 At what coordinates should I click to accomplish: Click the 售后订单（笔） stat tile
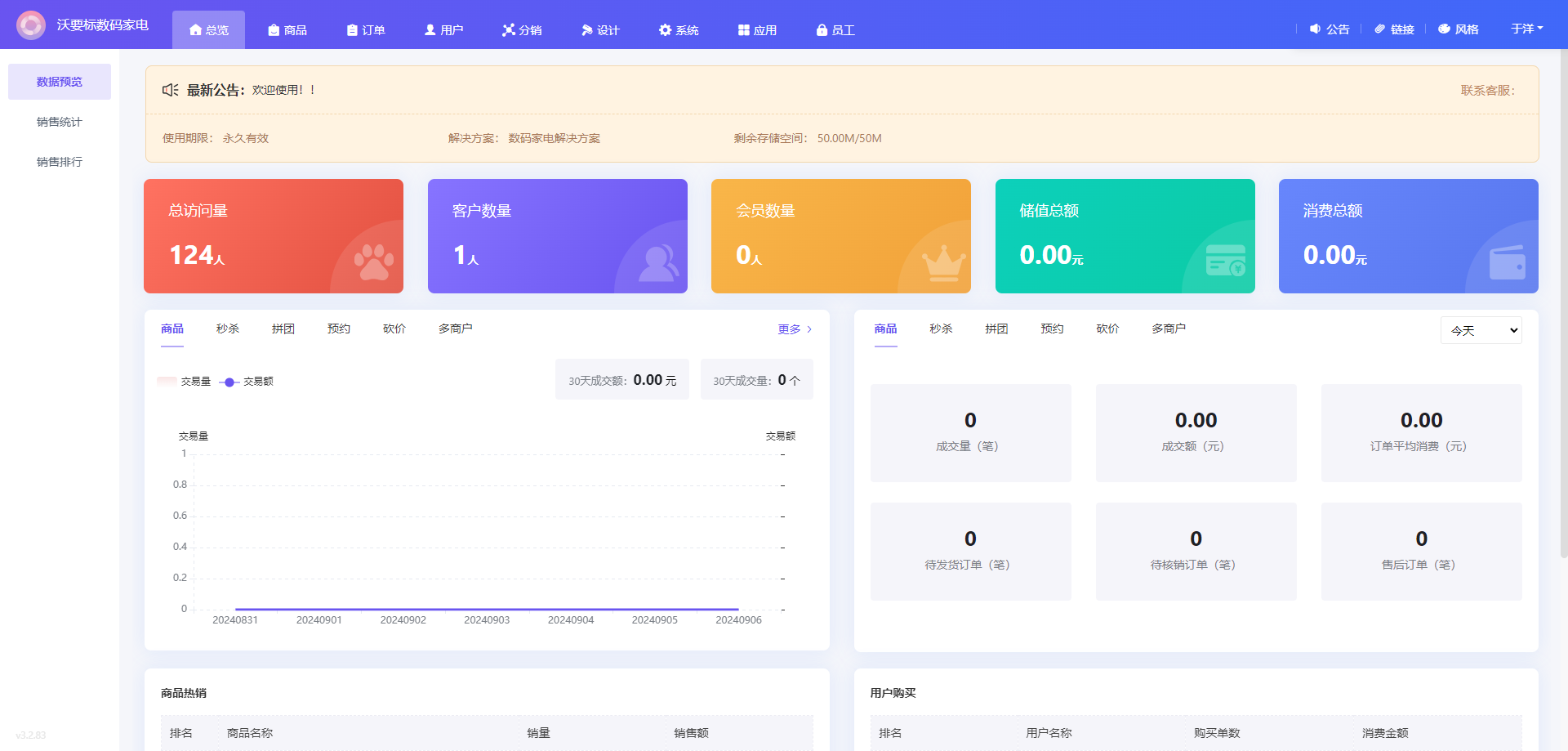1422,552
